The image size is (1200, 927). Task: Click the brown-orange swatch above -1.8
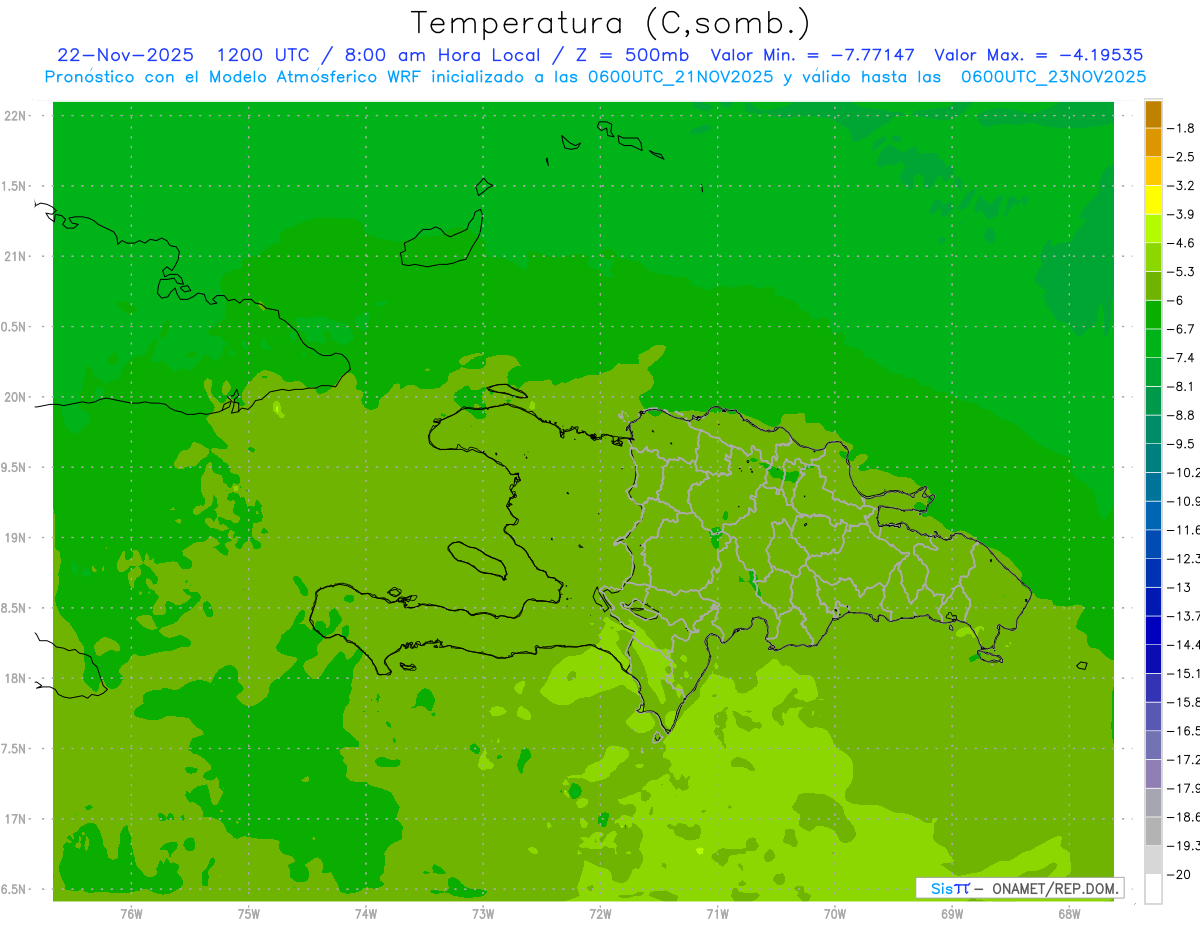tap(1153, 114)
